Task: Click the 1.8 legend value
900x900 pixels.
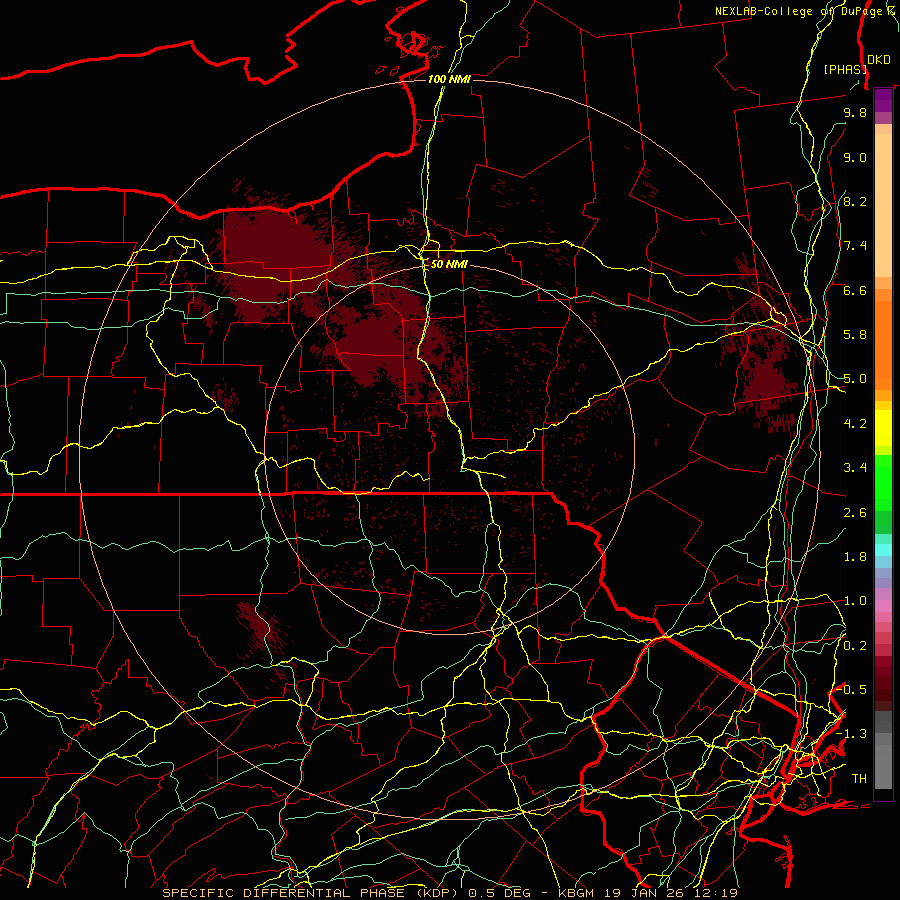Action: (x=855, y=557)
